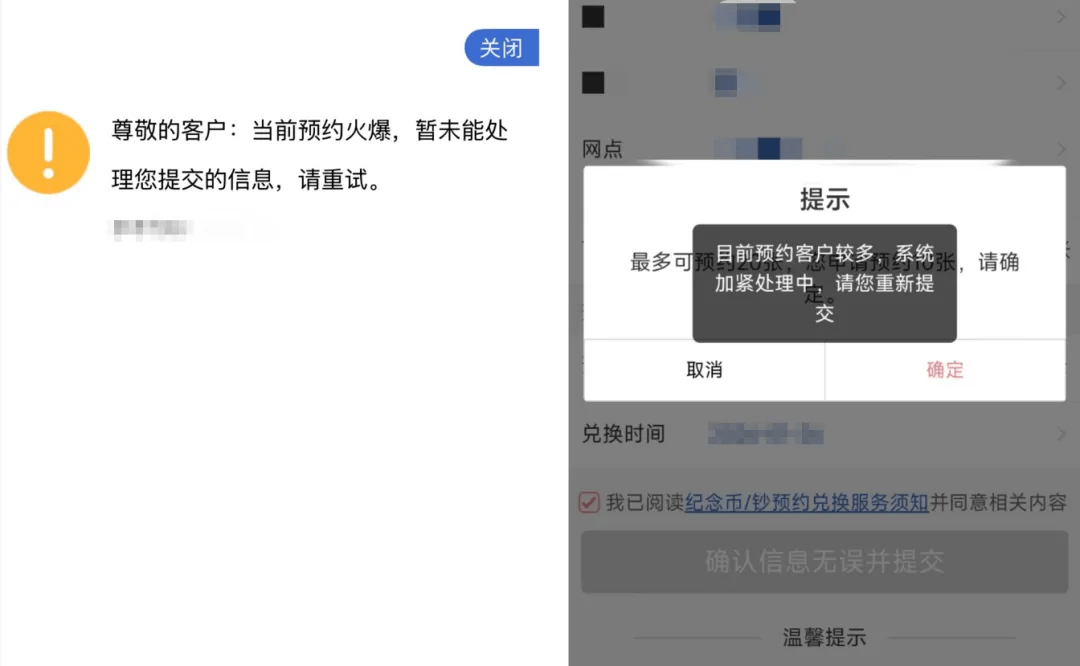Click the blurred 网点 branch value
Viewport: 1080px width, 666px height.
click(765, 149)
